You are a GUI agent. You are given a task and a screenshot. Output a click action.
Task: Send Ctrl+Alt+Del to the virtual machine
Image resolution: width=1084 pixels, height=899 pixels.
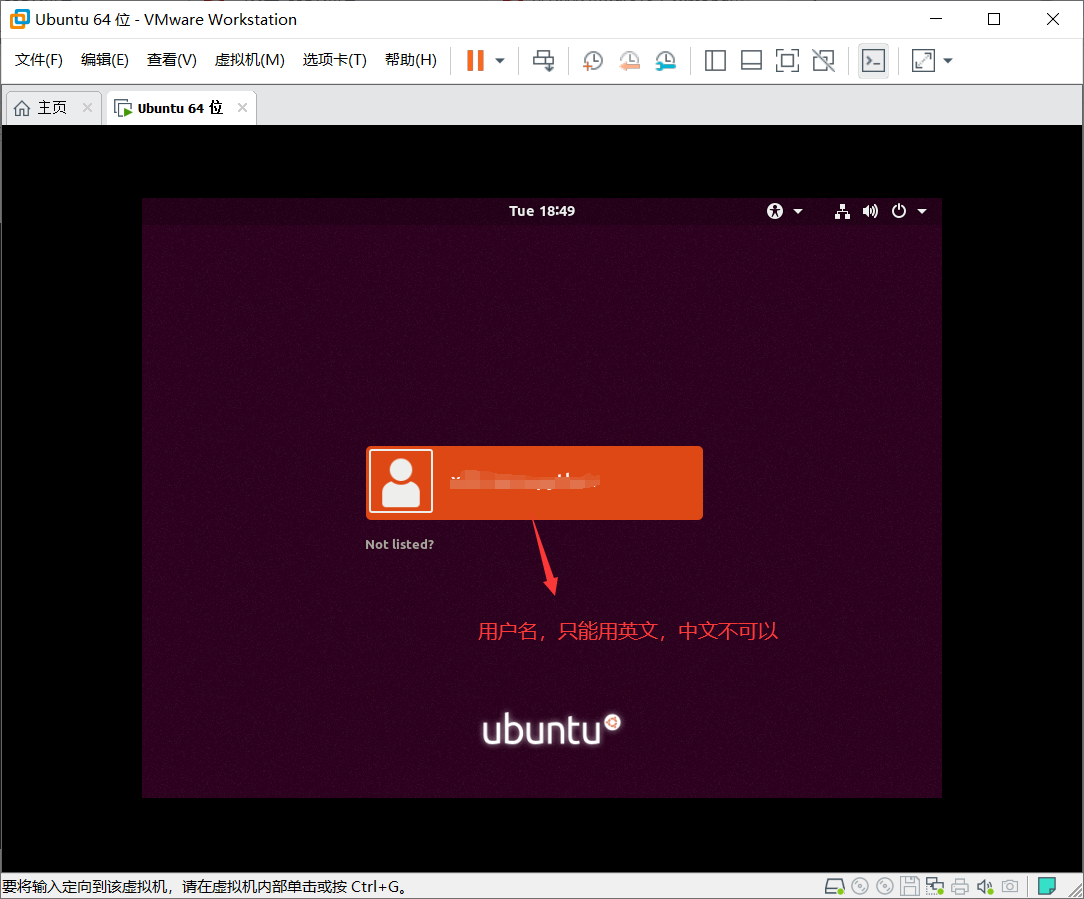click(543, 60)
